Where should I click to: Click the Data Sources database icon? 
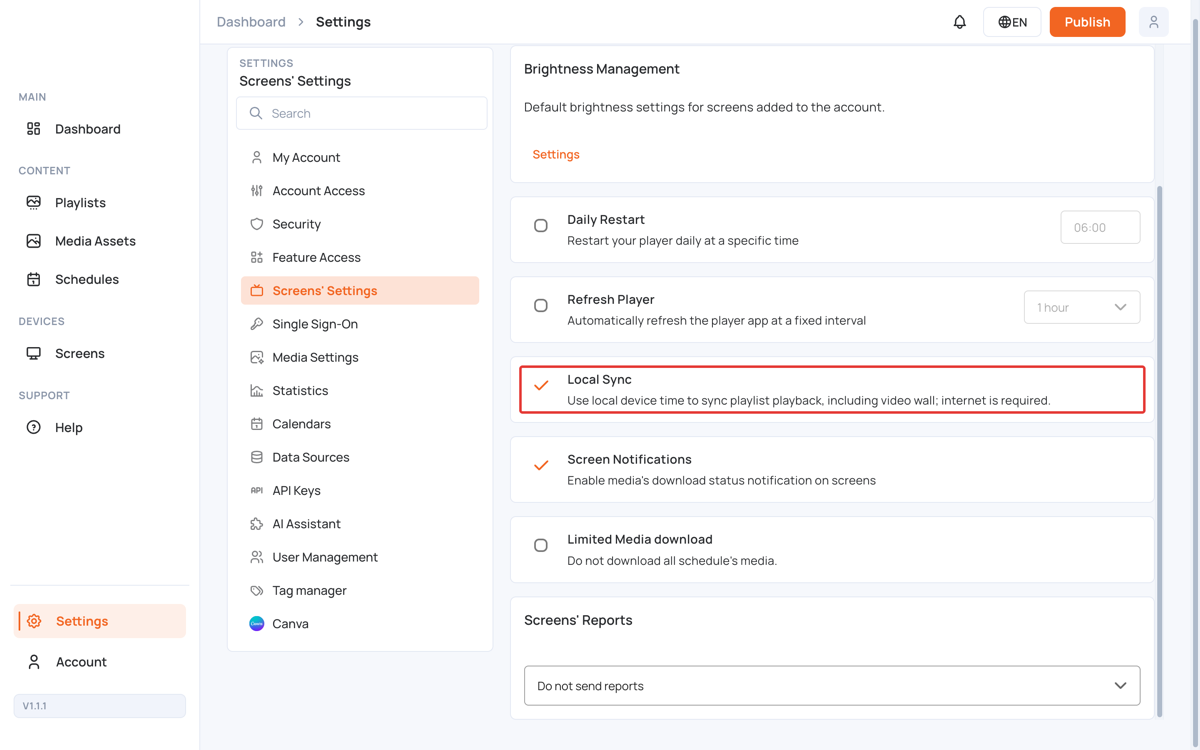[x=257, y=457]
